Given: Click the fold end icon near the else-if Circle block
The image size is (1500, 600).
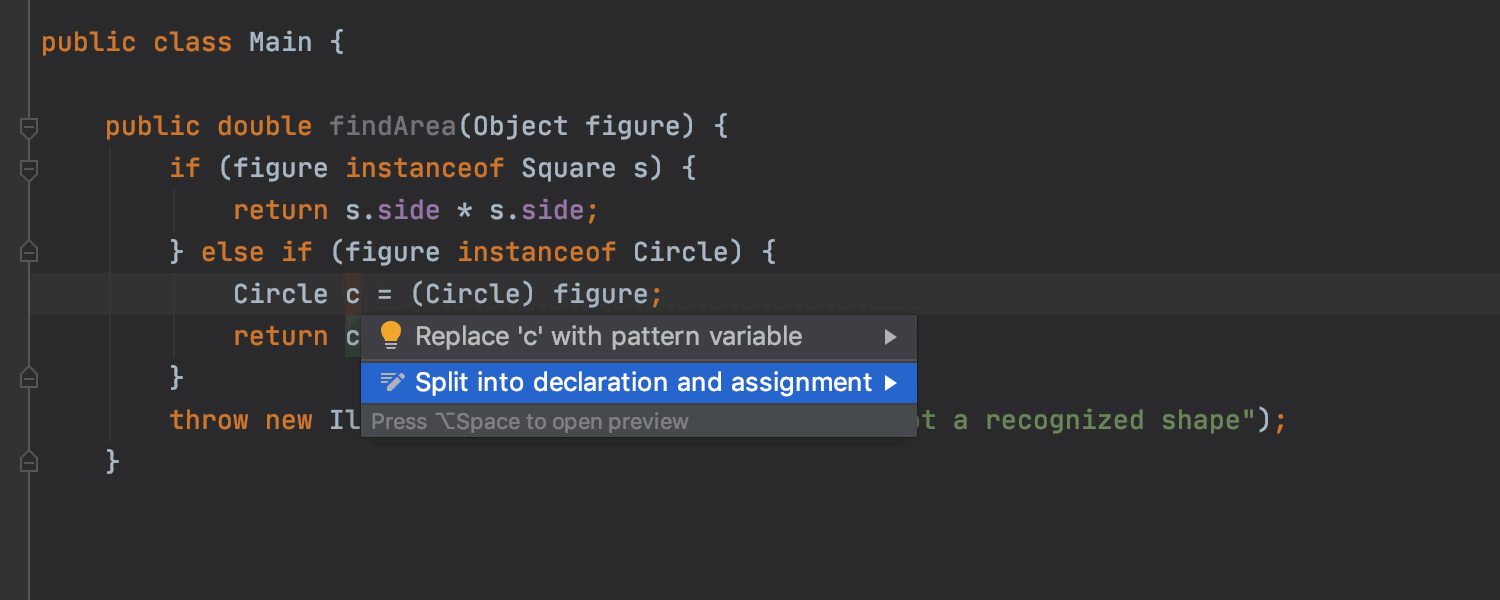Looking at the screenshot, I should [28, 251].
